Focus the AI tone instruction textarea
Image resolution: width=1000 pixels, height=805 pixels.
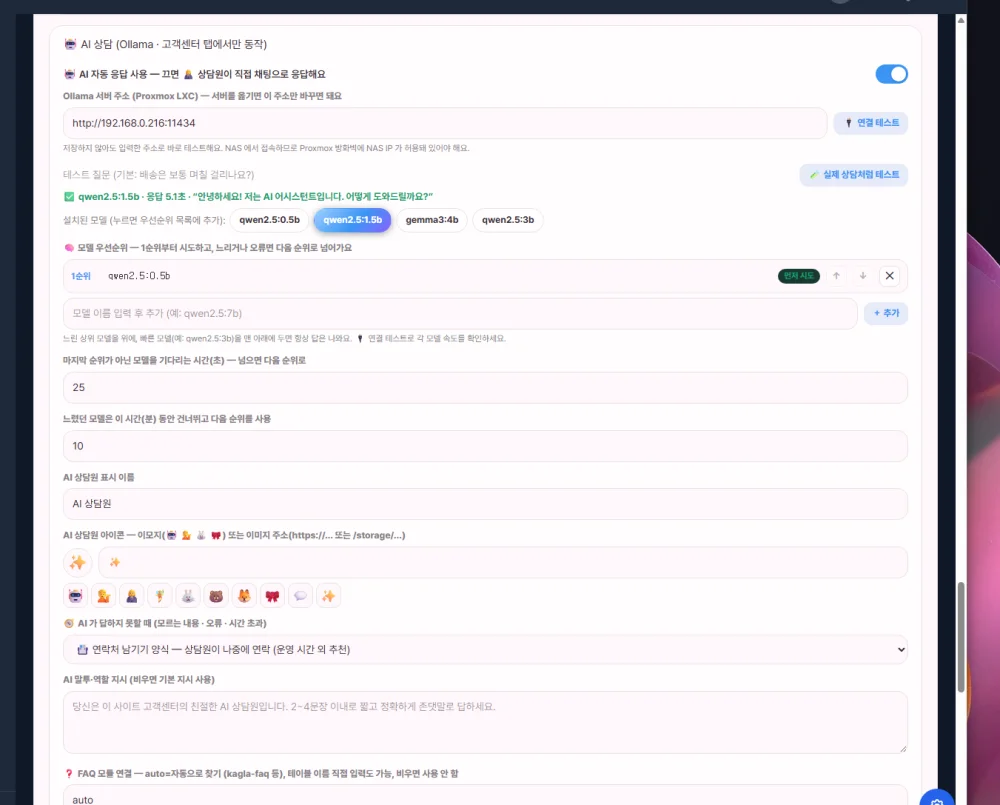pyautogui.click(x=485, y=722)
